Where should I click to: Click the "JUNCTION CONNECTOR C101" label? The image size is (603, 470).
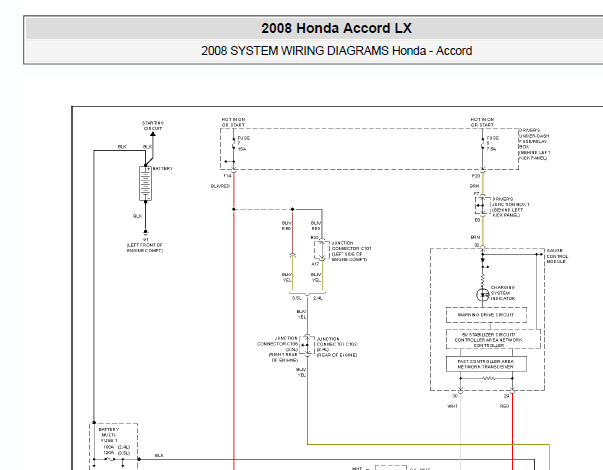click(351, 251)
